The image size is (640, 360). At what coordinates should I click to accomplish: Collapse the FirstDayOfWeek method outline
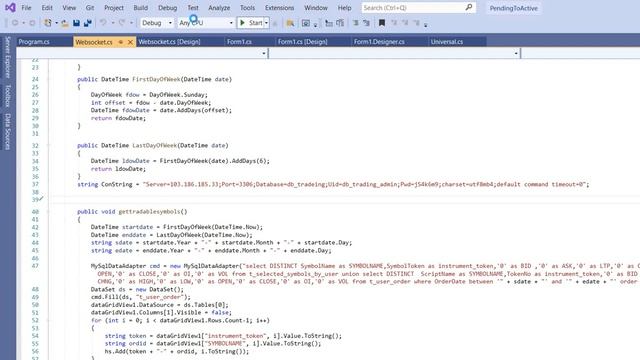[48, 79]
